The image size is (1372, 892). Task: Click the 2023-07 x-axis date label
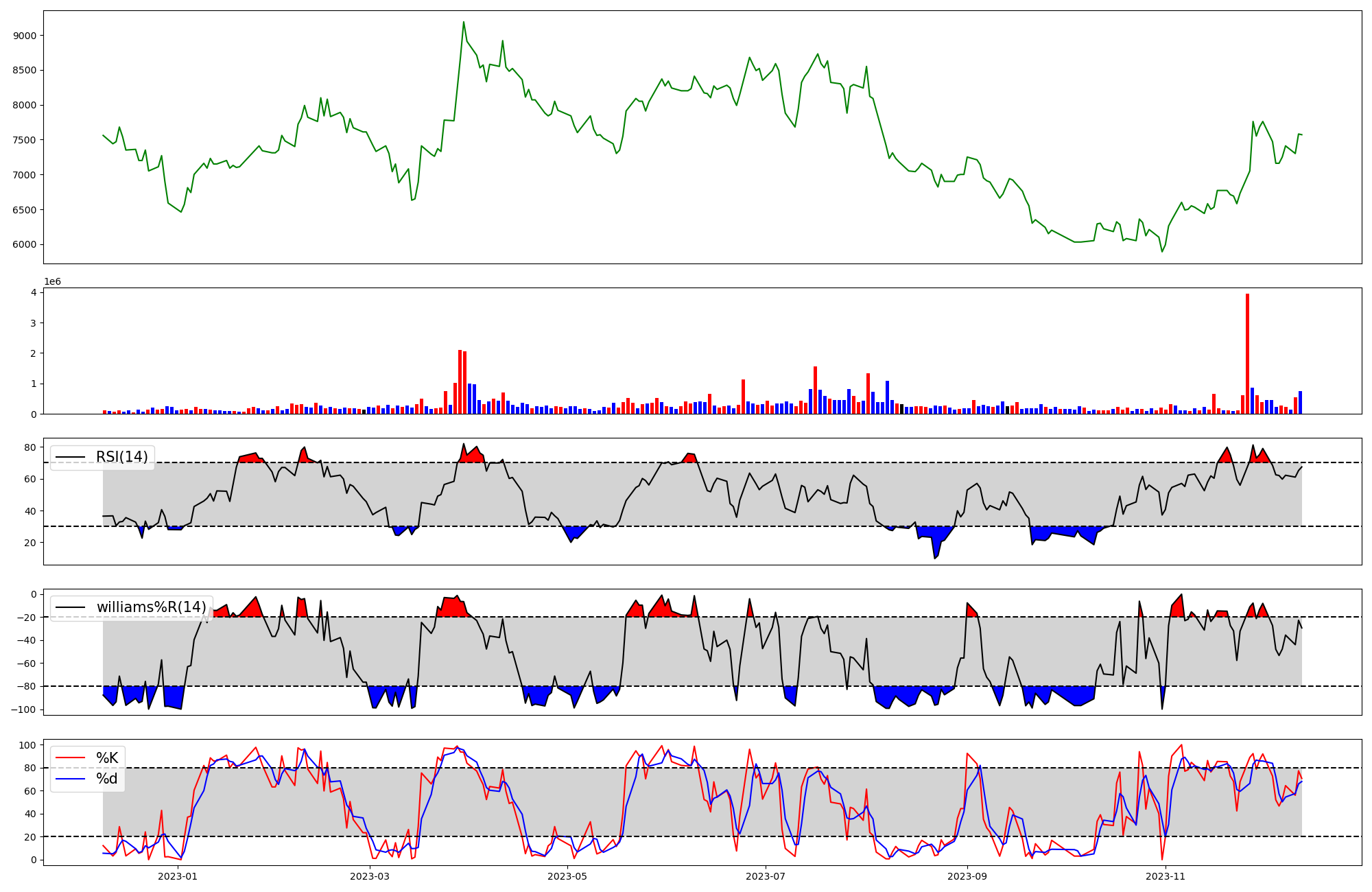tap(766, 876)
